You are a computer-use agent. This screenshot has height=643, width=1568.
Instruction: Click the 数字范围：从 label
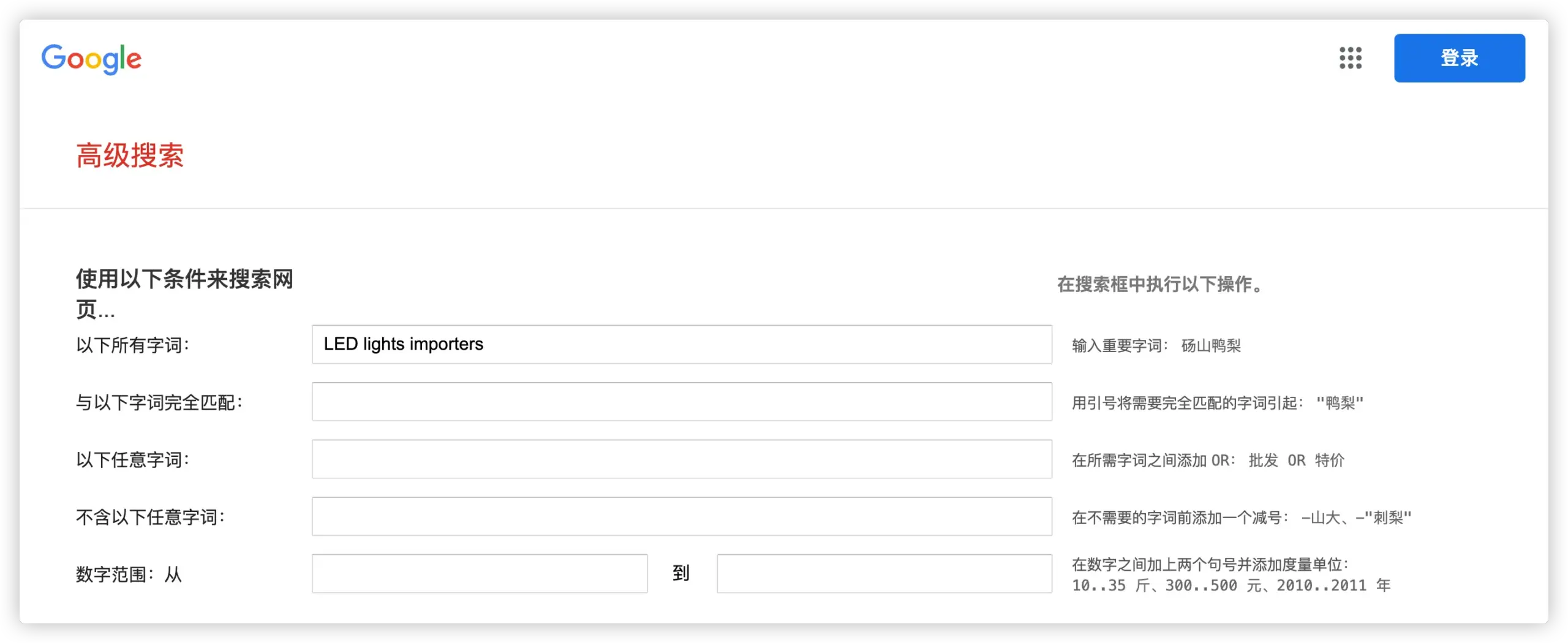129,574
